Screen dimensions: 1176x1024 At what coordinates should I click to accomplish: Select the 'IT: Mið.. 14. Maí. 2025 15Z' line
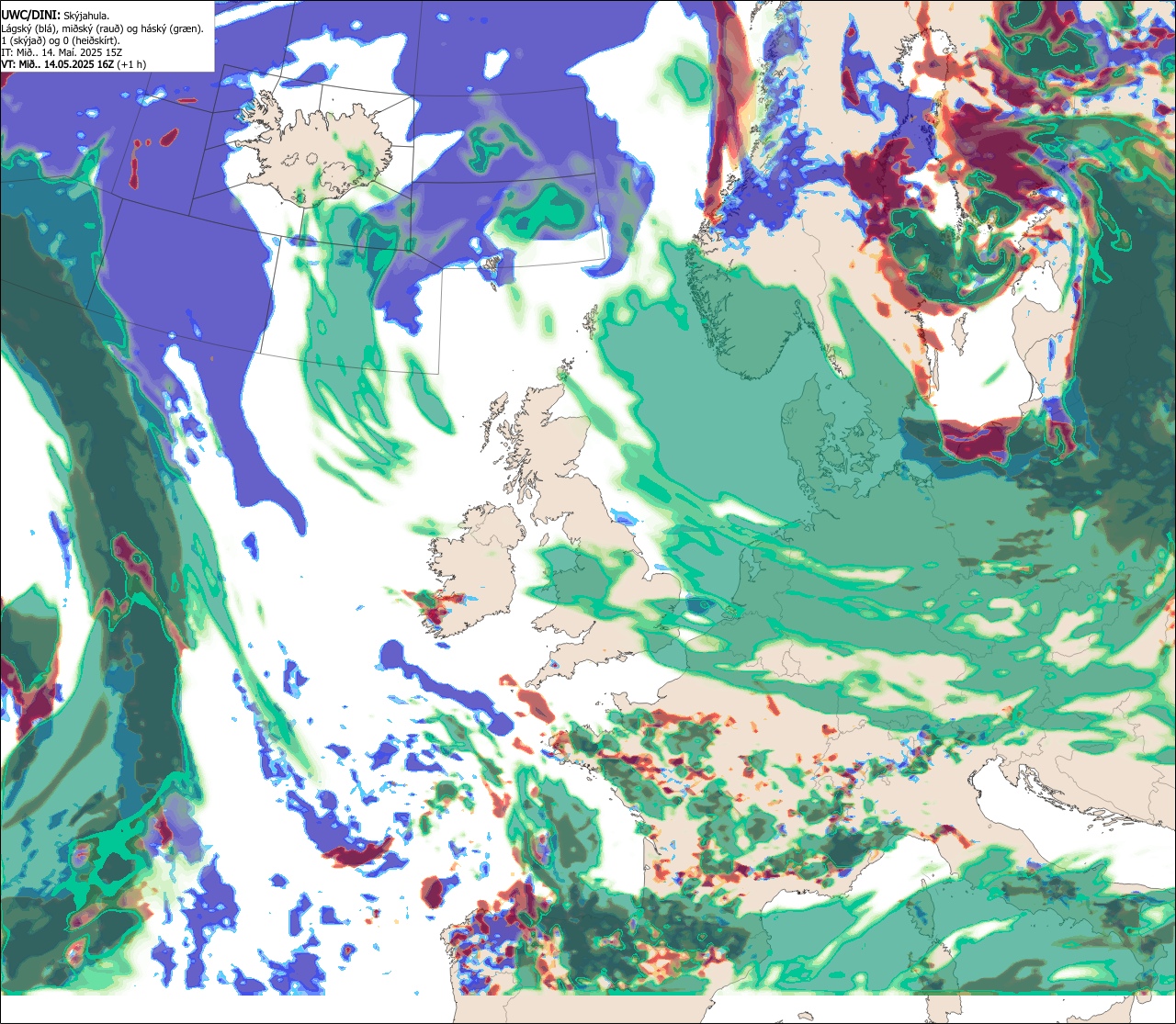[x=62, y=52]
